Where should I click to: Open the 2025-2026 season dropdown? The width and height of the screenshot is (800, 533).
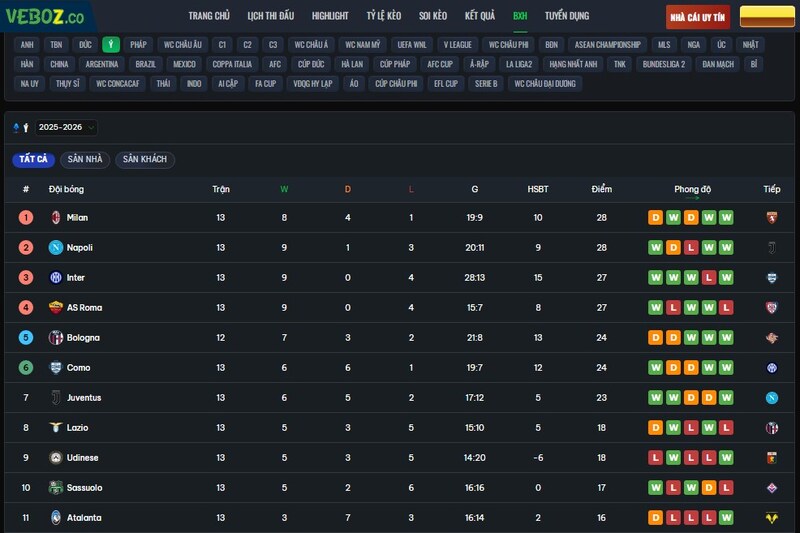point(66,128)
